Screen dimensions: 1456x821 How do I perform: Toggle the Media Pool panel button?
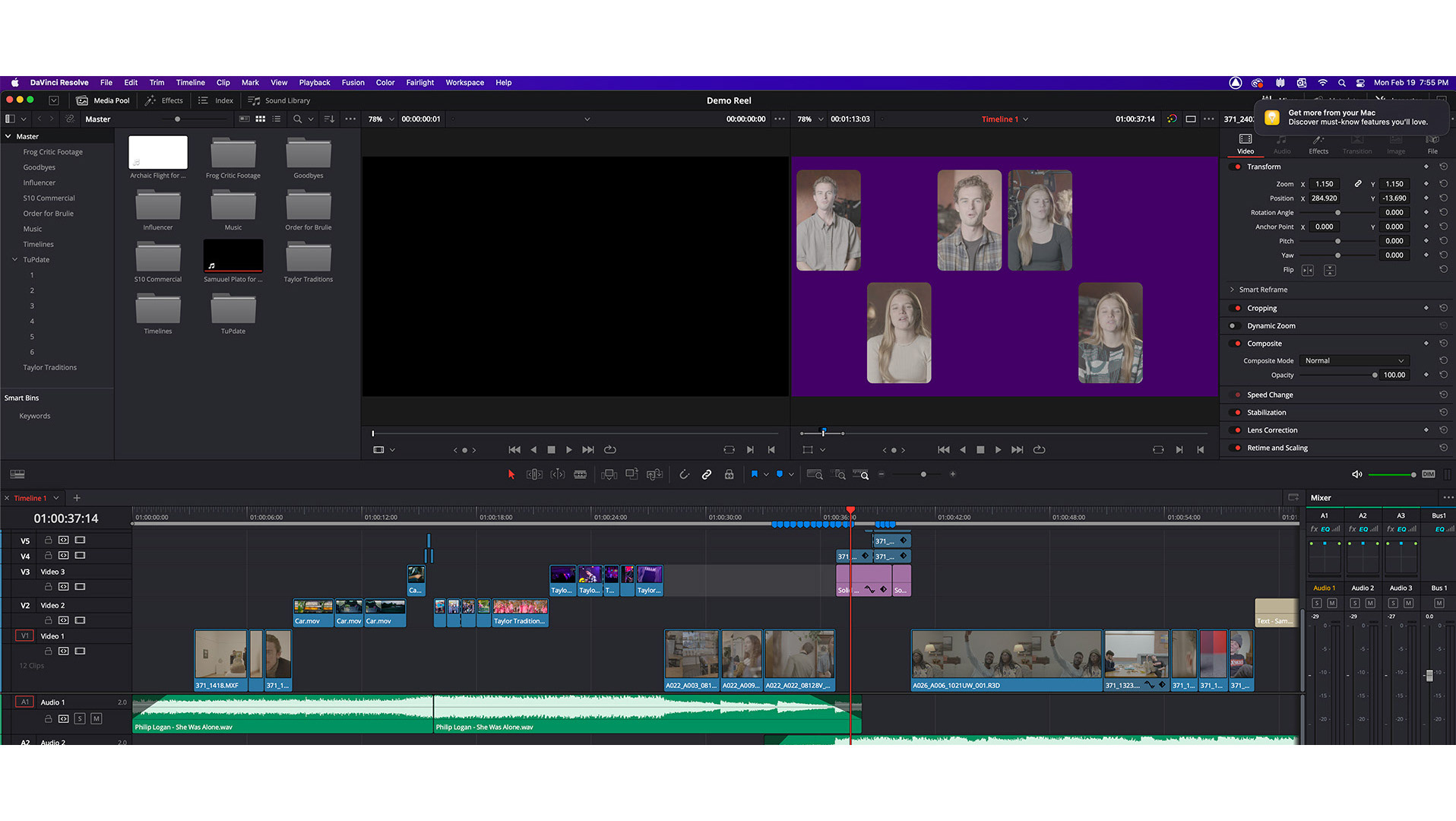tap(103, 100)
